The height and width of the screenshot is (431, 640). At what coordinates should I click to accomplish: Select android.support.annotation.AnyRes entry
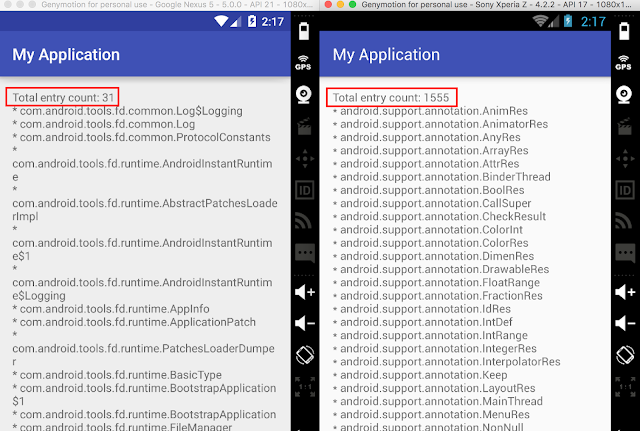(427, 138)
